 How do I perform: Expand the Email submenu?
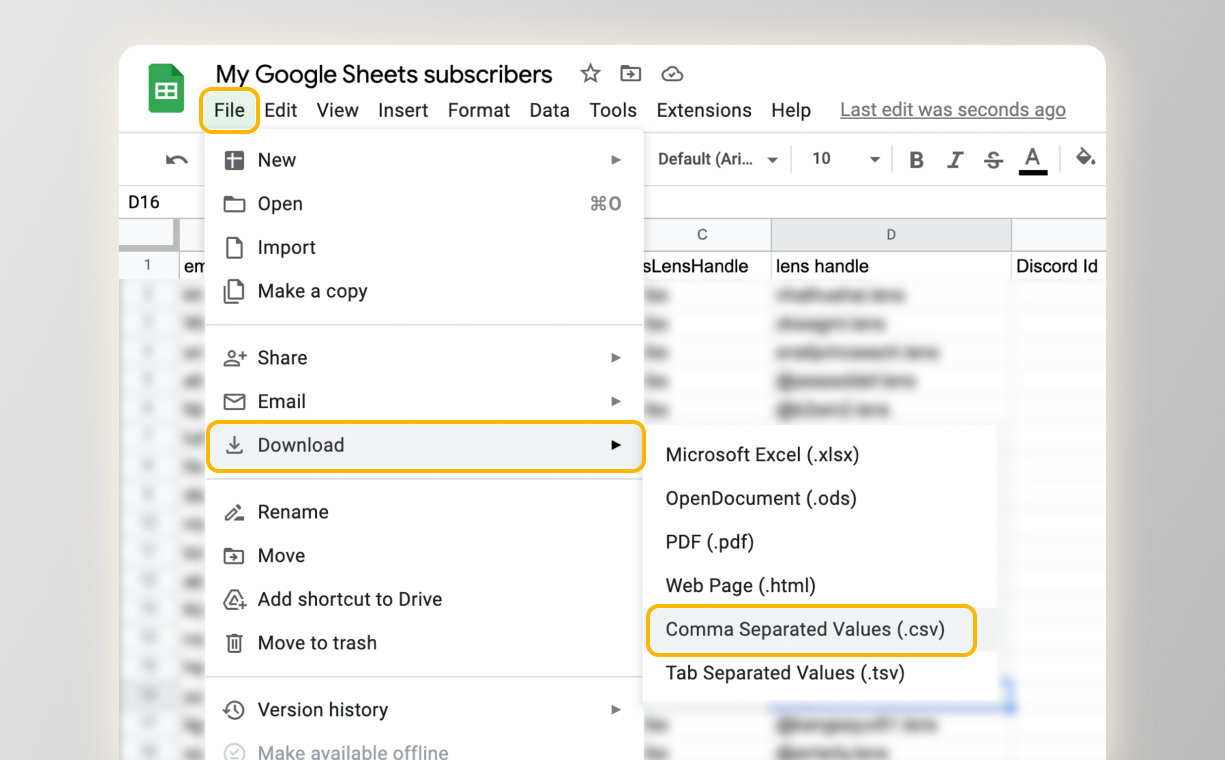424,401
